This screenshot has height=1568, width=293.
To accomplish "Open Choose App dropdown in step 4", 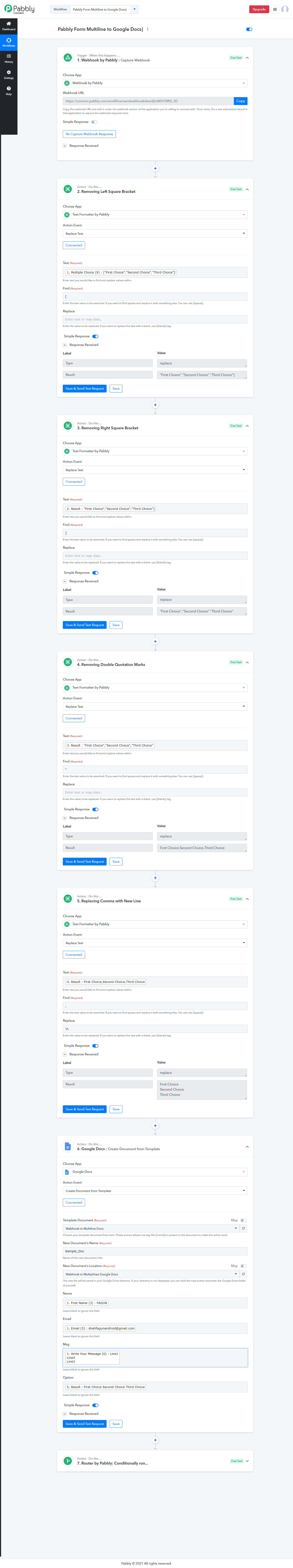I will (x=155, y=688).
